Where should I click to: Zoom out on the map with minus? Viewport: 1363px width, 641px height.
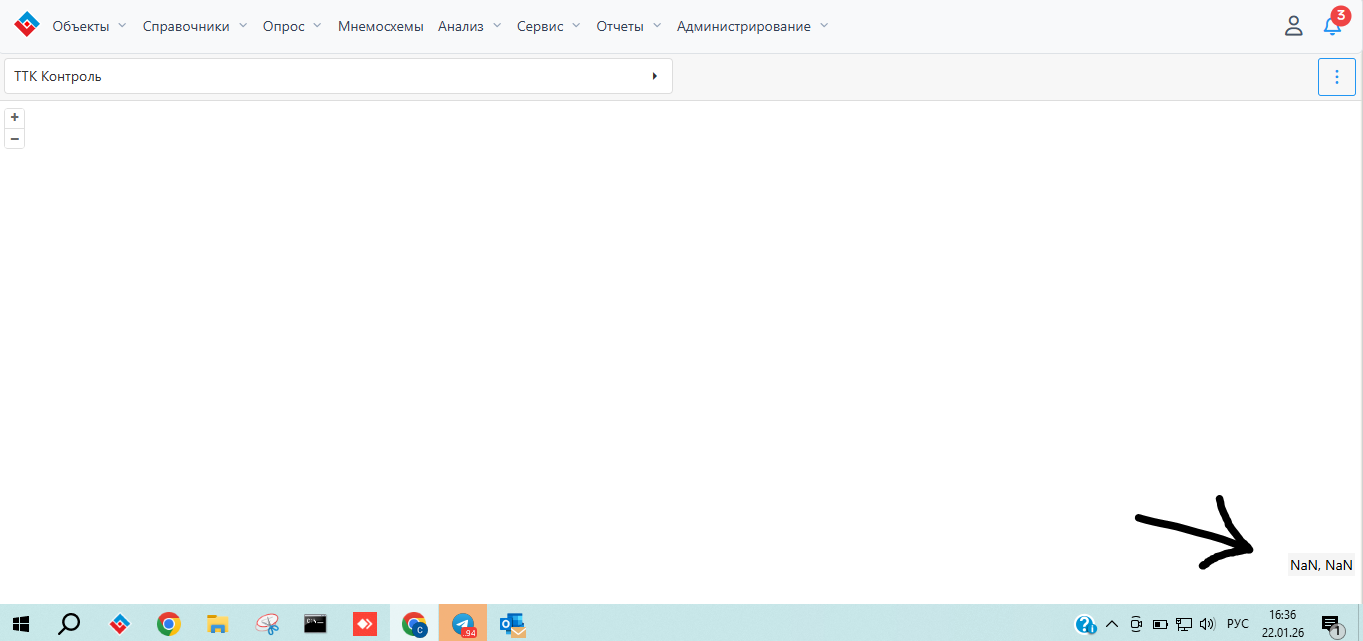pyautogui.click(x=15, y=139)
